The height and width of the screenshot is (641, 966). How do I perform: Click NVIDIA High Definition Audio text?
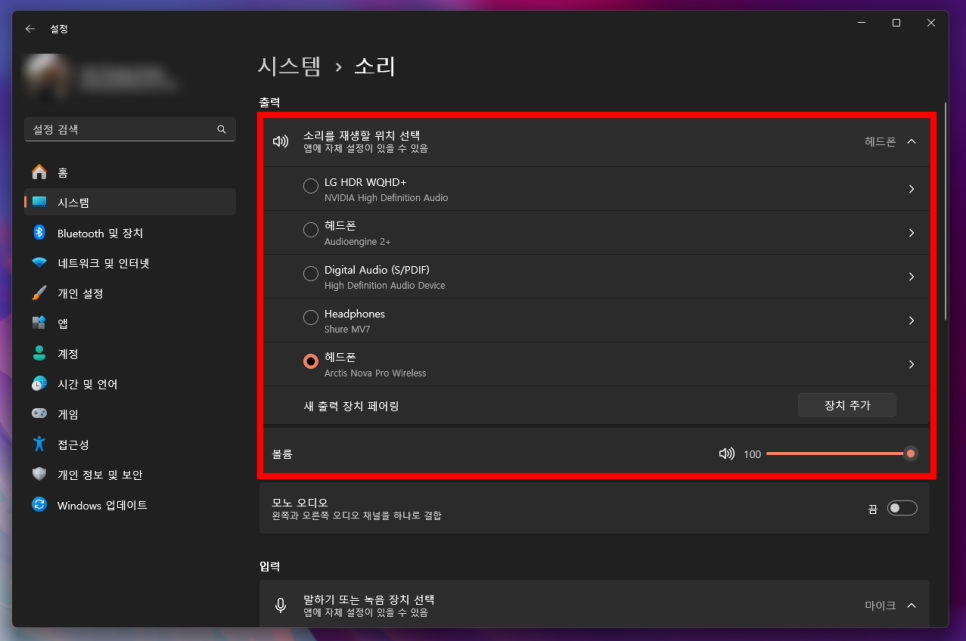click(386, 198)
